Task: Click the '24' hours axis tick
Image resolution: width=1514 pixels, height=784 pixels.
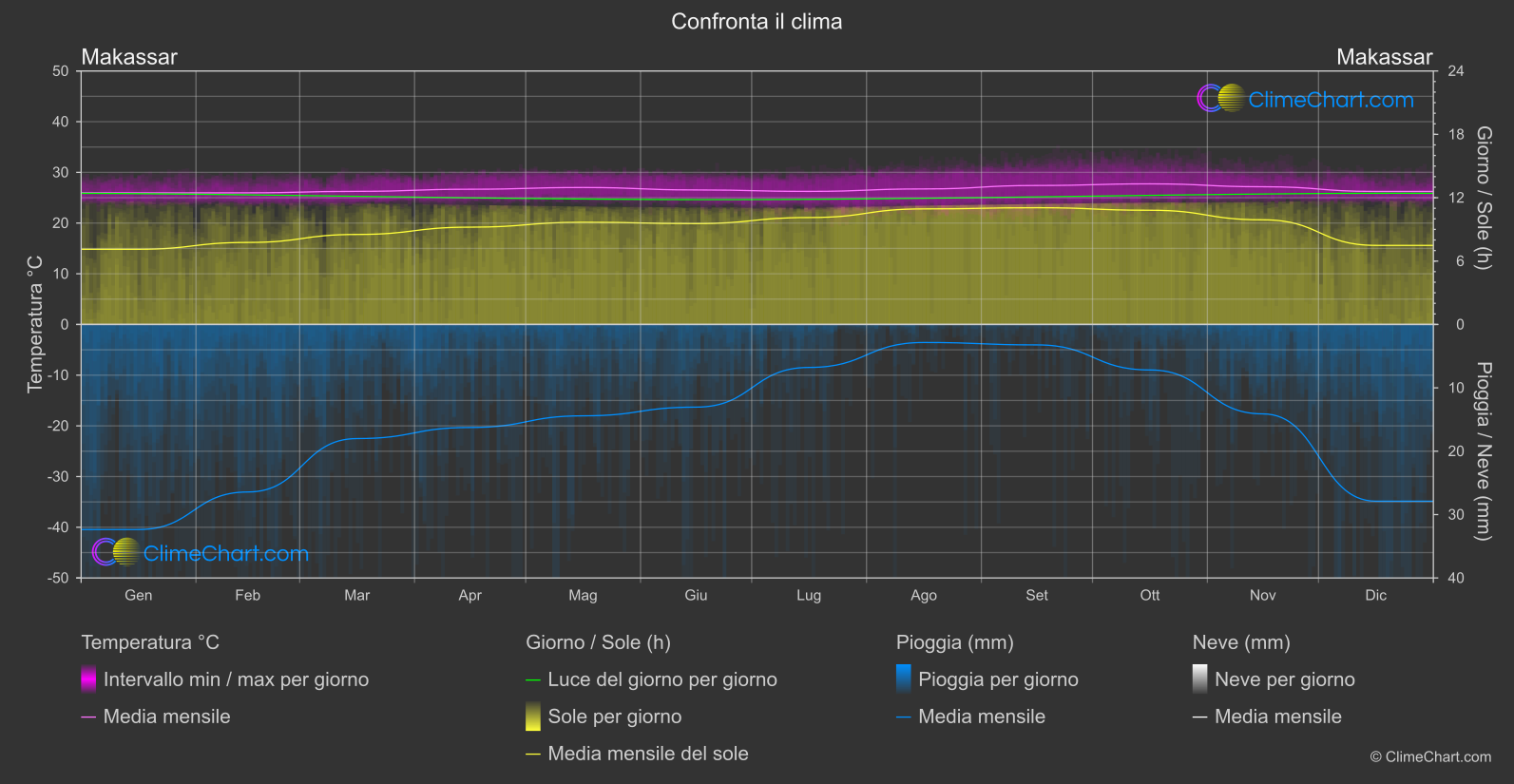Action: coord(1455,71)
